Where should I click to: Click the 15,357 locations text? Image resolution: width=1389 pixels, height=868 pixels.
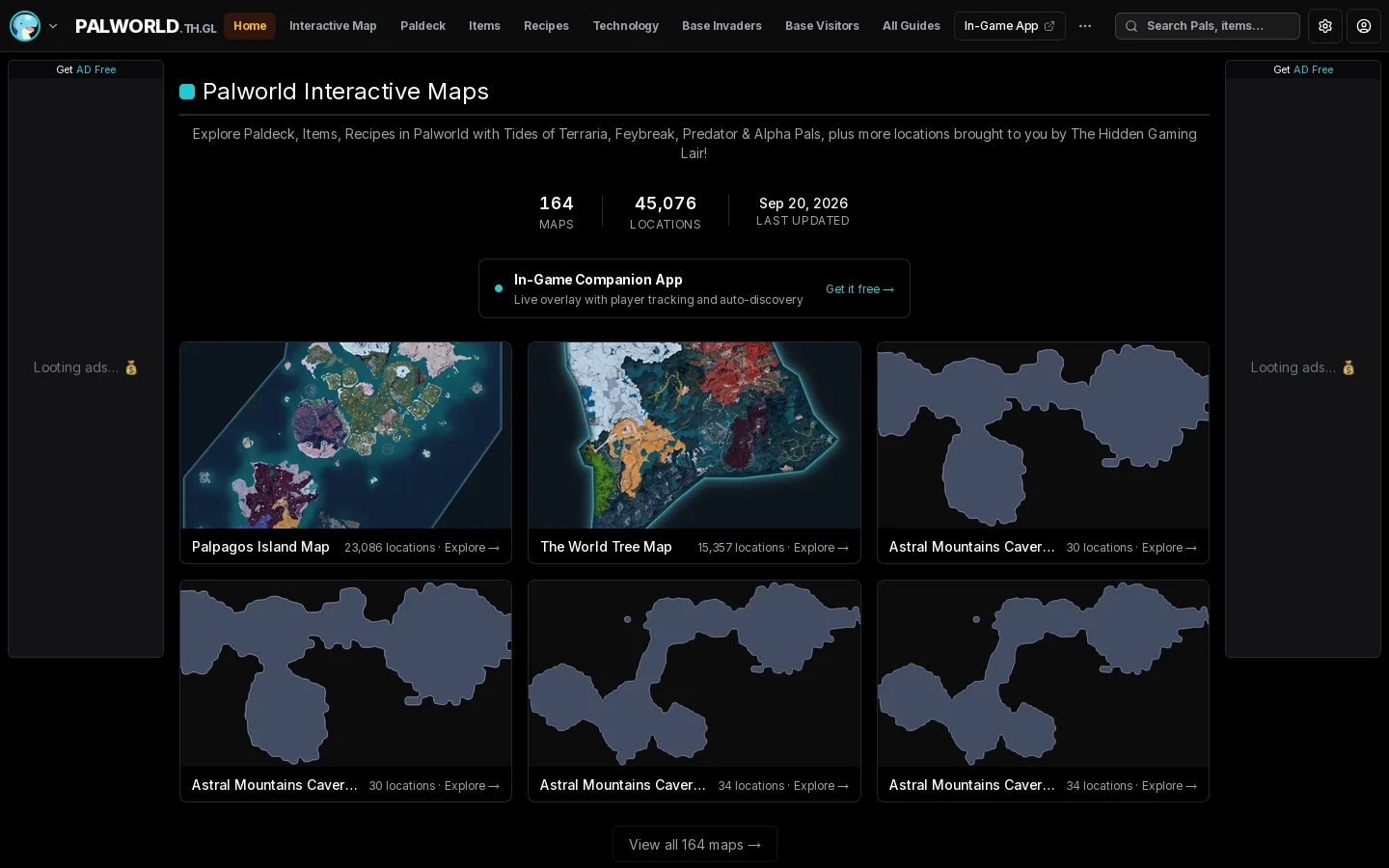pyautogui.click(x=741, y=548)
